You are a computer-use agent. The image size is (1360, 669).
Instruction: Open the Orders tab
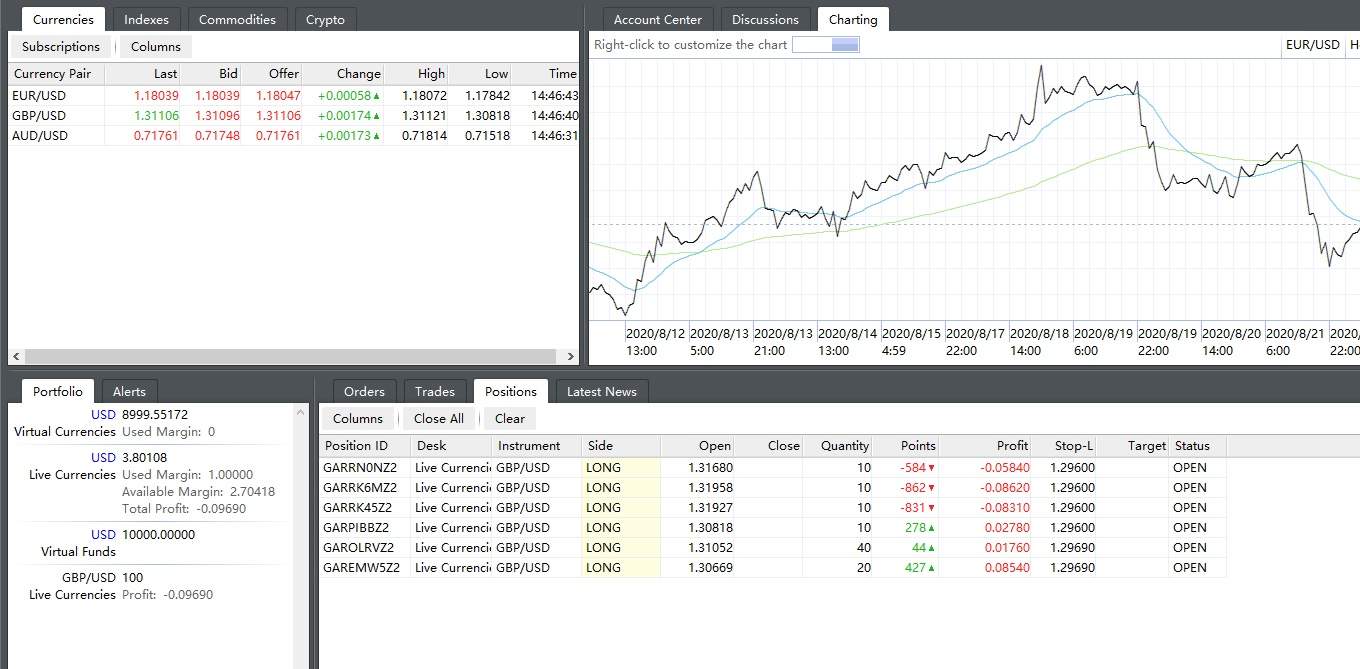[364, 391]
